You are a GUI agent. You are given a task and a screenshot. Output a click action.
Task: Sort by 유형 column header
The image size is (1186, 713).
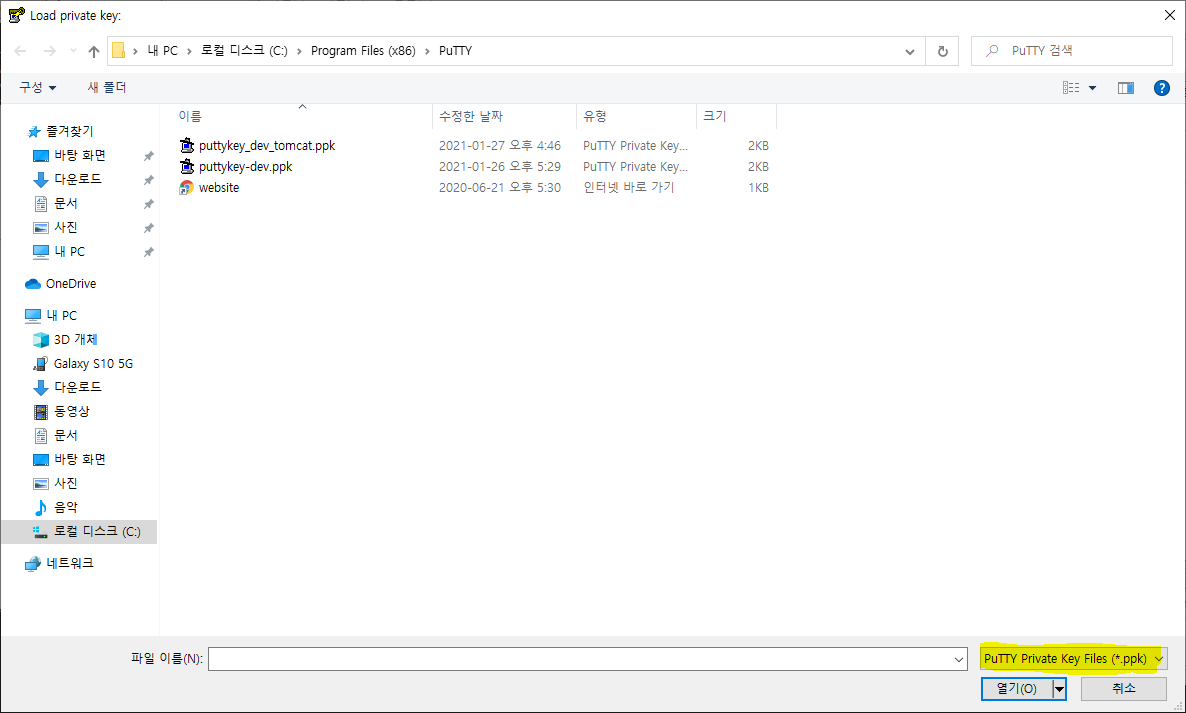[x=636, y=116]
